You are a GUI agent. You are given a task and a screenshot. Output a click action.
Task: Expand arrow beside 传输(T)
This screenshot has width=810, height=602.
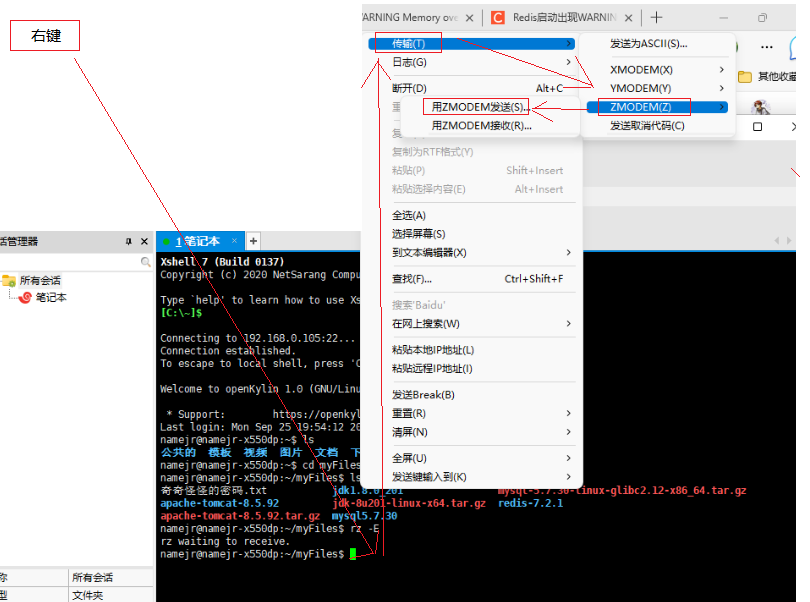(568, 44)
